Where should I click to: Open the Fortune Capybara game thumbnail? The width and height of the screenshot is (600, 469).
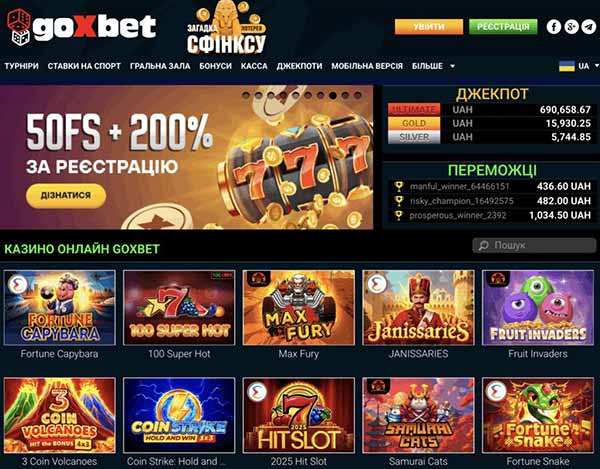59,308
